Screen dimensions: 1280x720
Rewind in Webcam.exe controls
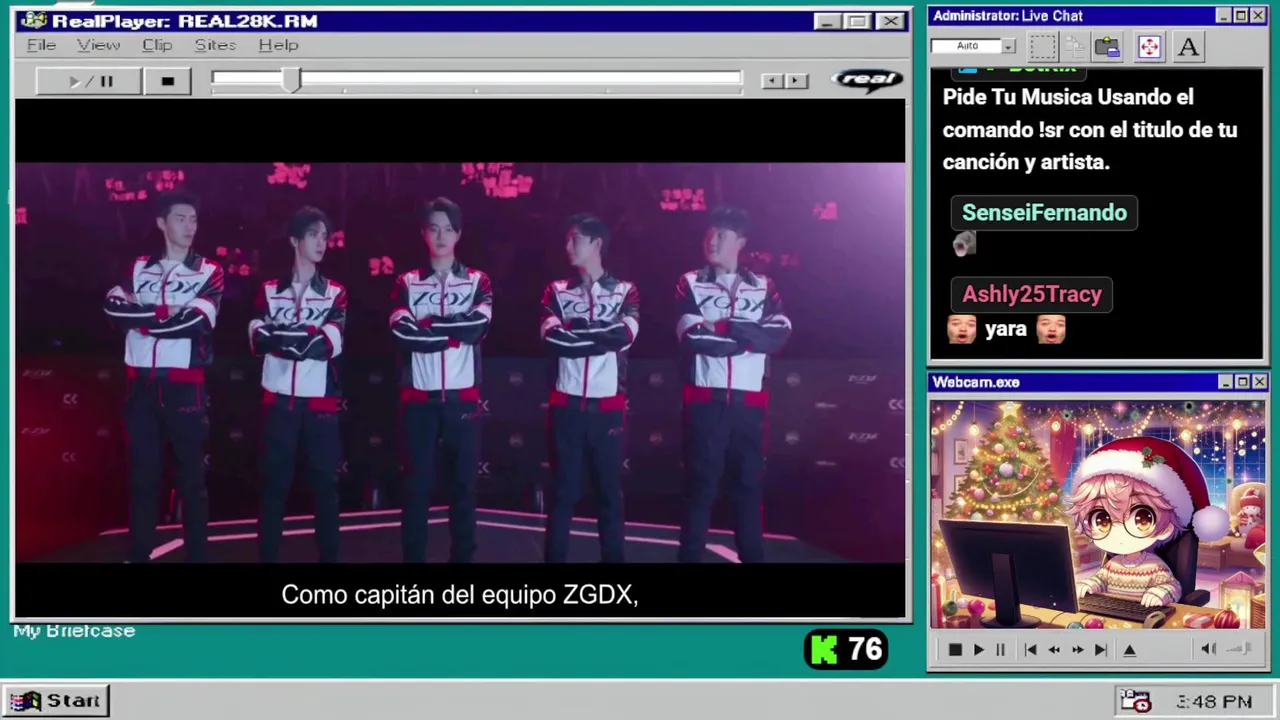coord(1053,650)
